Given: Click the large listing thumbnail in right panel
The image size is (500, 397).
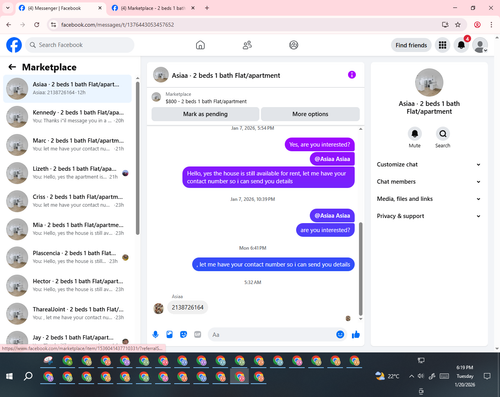Looking at the screenshot, I should pyautogui.click(x=429, y=82).
